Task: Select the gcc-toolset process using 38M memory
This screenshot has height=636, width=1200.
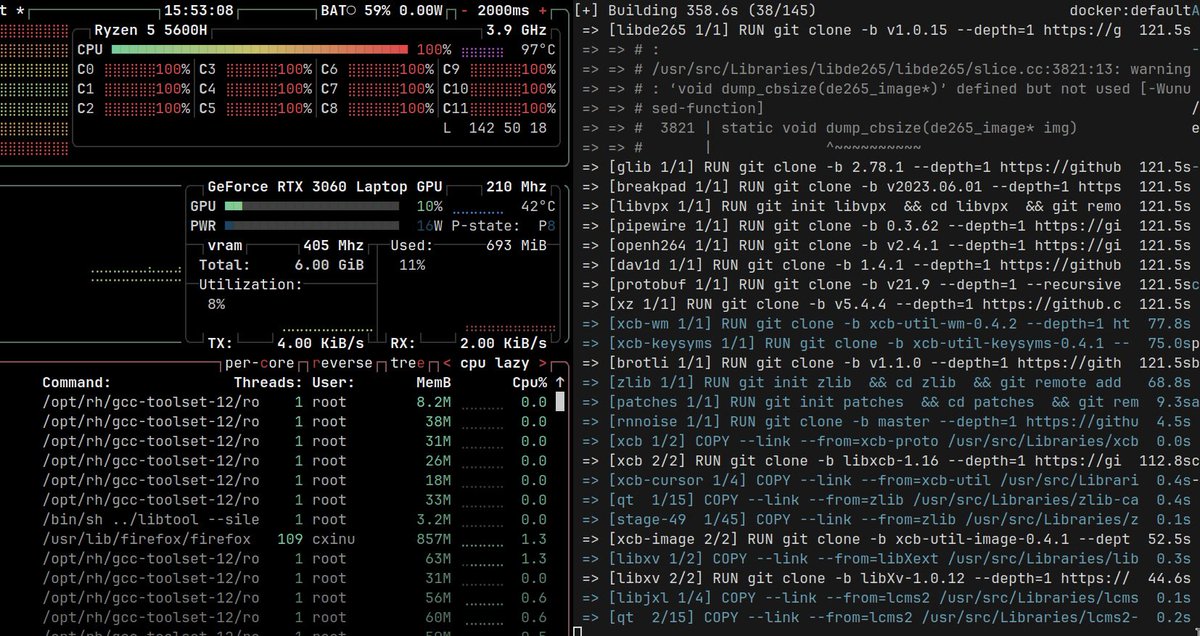Action: 295,421
